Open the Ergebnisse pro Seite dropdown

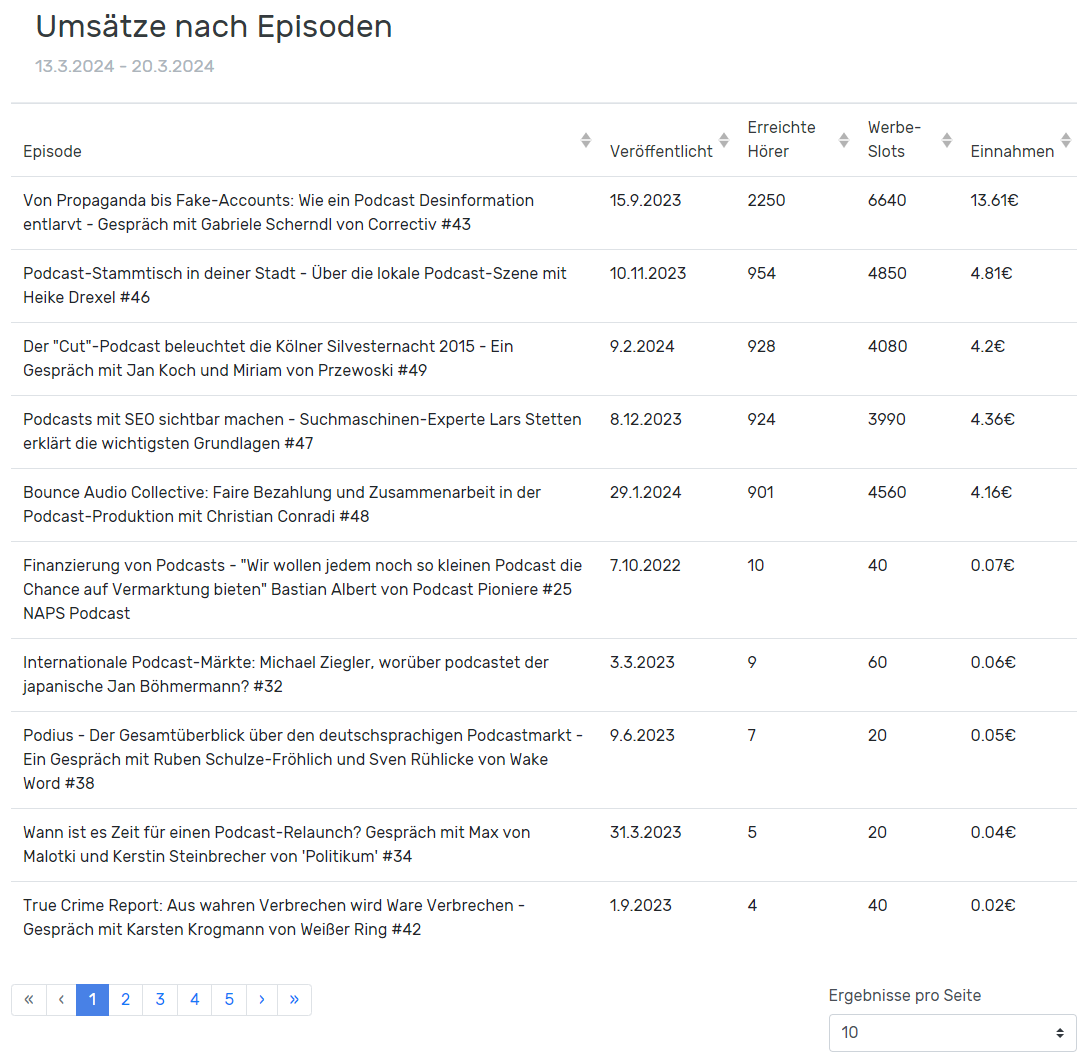click(x=952, y=1033)
